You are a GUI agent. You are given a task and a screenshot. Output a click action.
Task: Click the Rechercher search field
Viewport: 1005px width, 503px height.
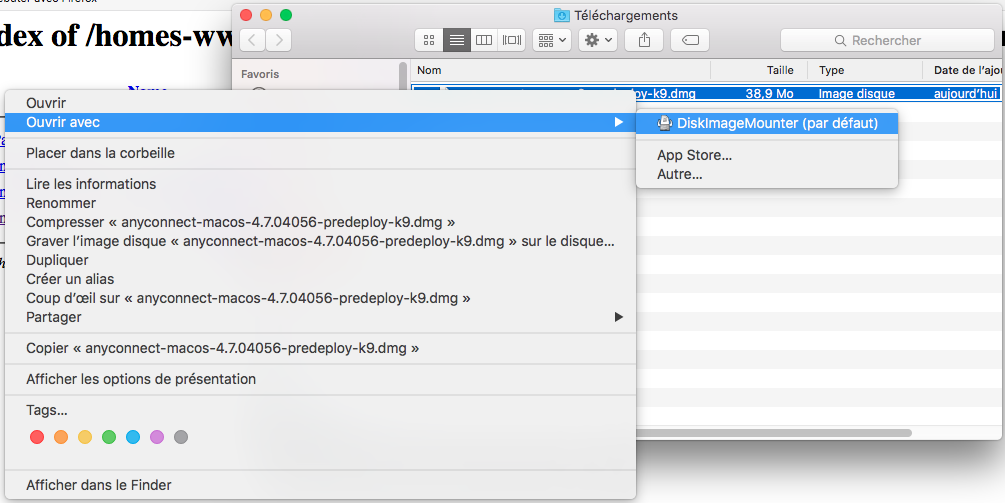(x=886, y=40)
